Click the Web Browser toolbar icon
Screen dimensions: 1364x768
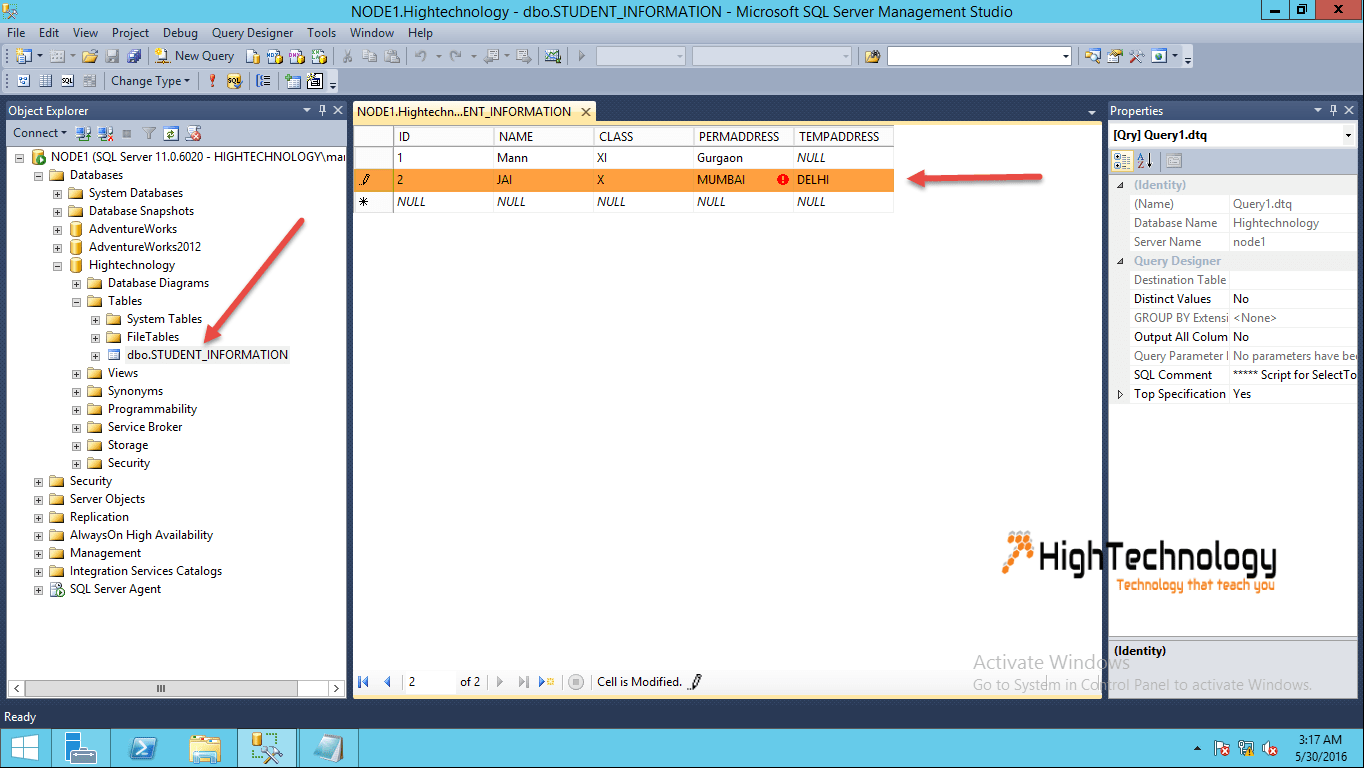[1159, 56]
